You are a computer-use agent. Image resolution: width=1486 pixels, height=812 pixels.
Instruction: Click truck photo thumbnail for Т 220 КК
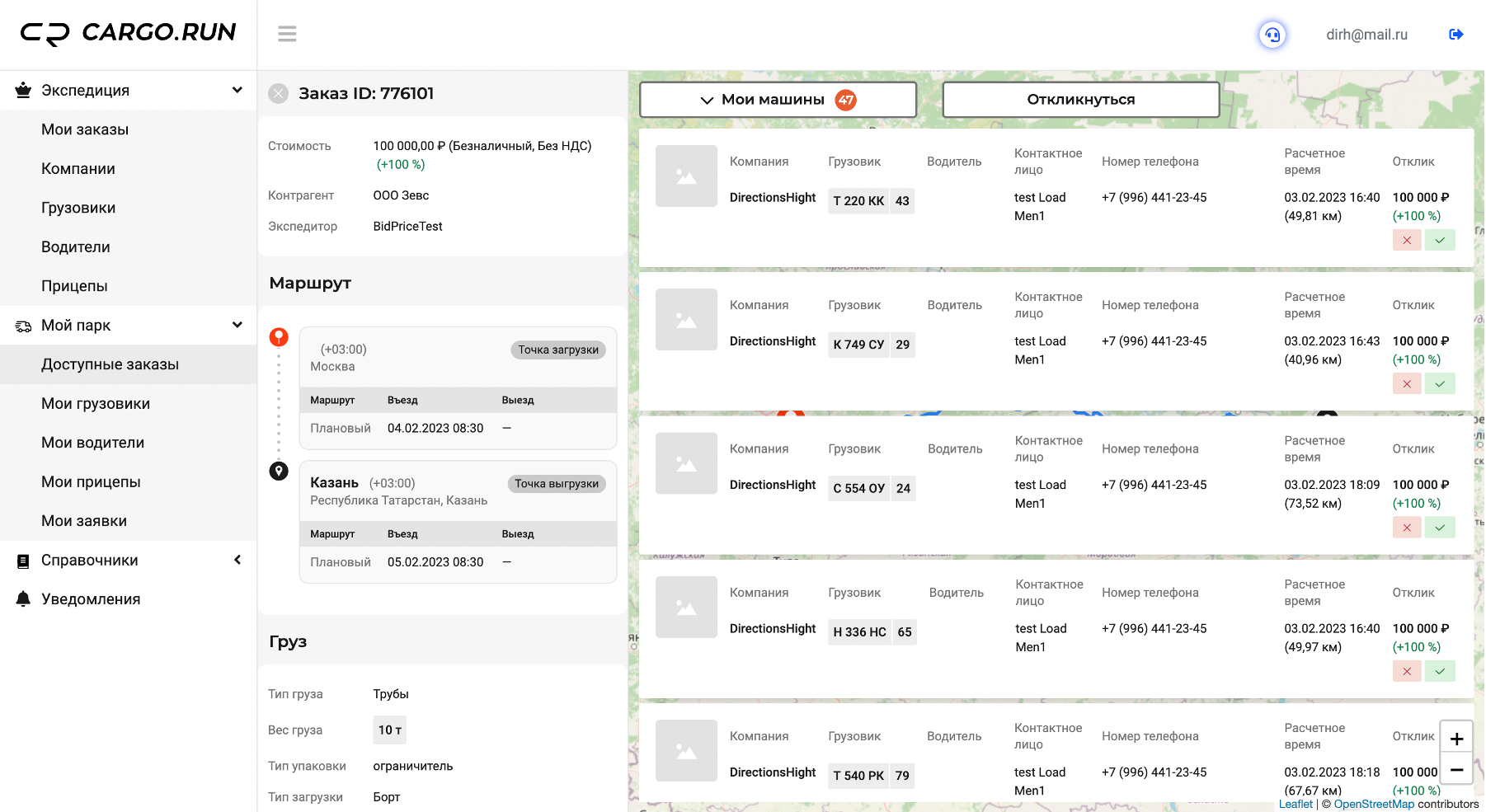(x=686, y=176)
